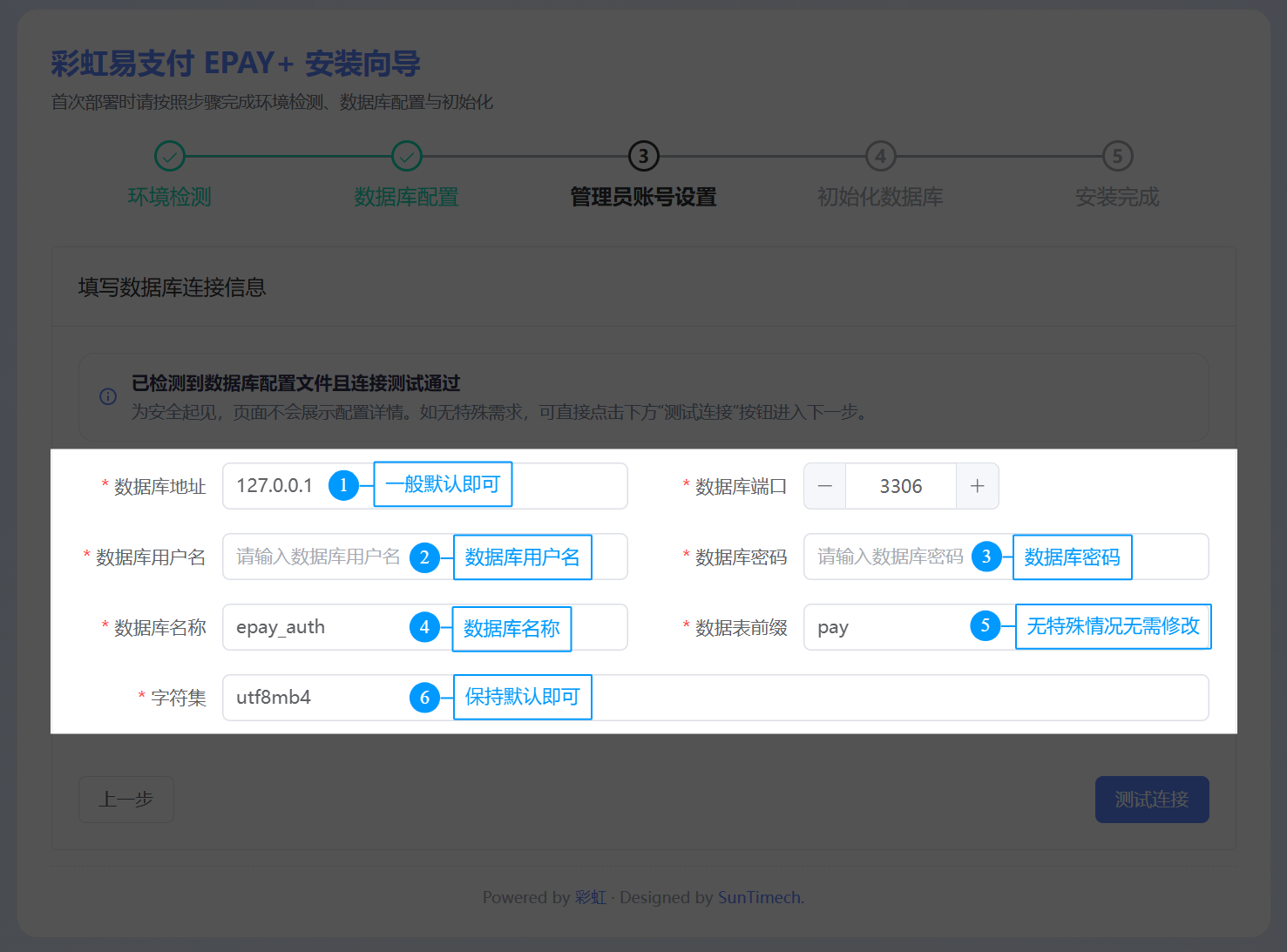Click the 3306 database port value field

(900, 486)
